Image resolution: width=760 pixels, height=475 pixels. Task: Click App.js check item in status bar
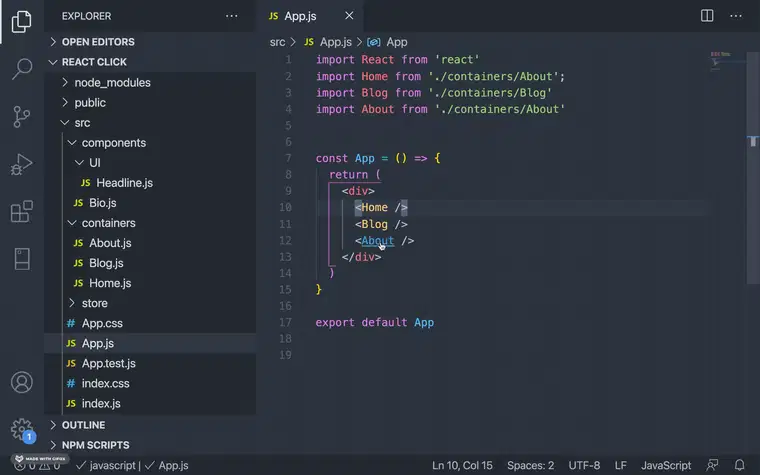[x=167, y=466]
